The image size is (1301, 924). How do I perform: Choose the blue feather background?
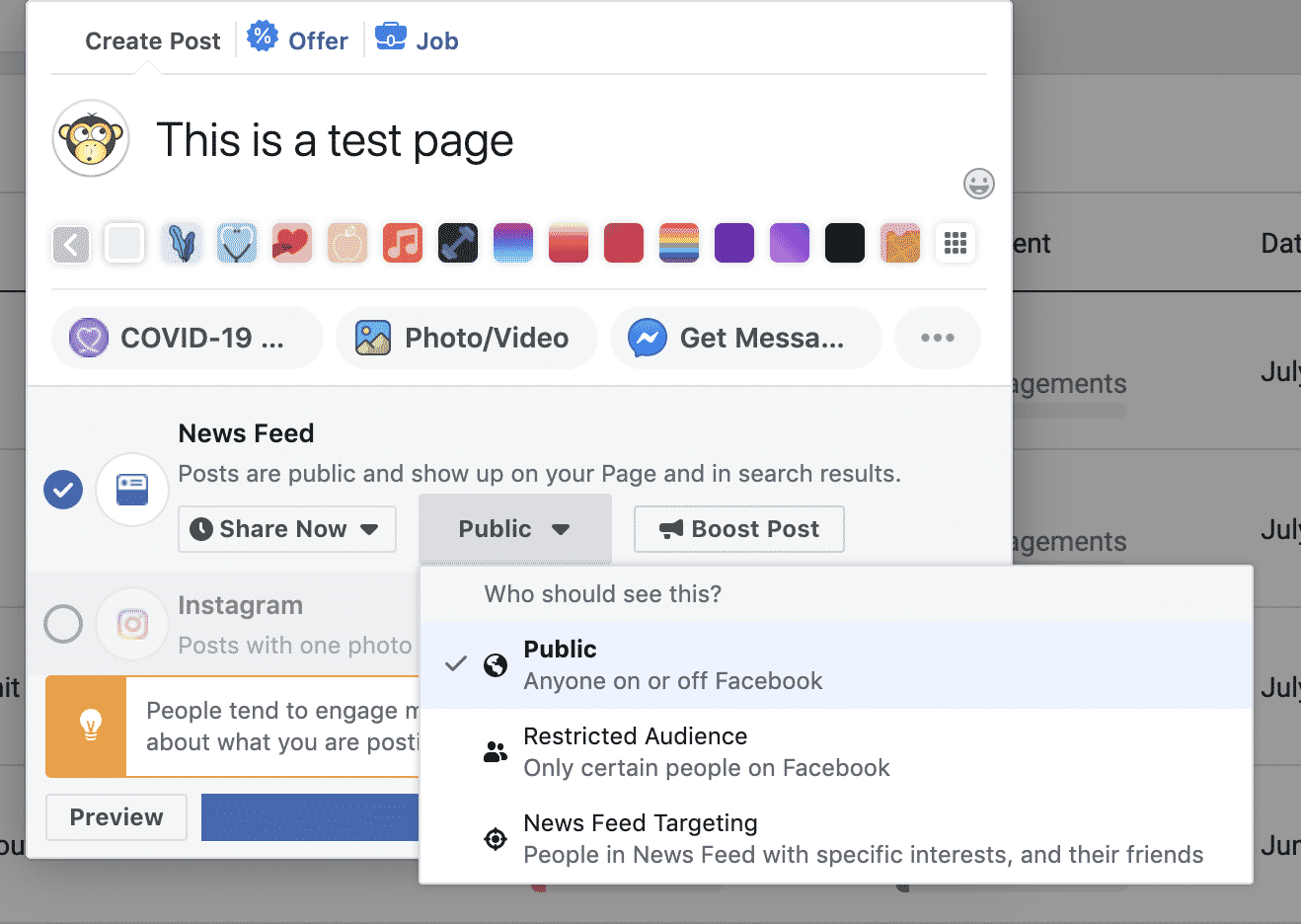(x=182, y=243)
